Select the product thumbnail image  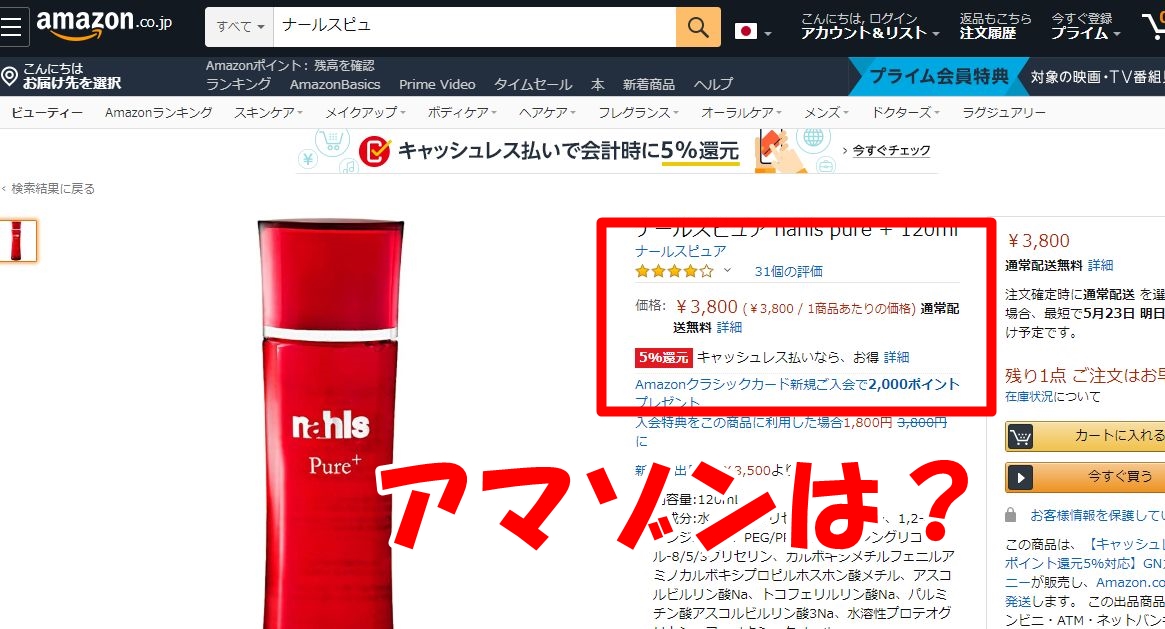pos(16,241)
